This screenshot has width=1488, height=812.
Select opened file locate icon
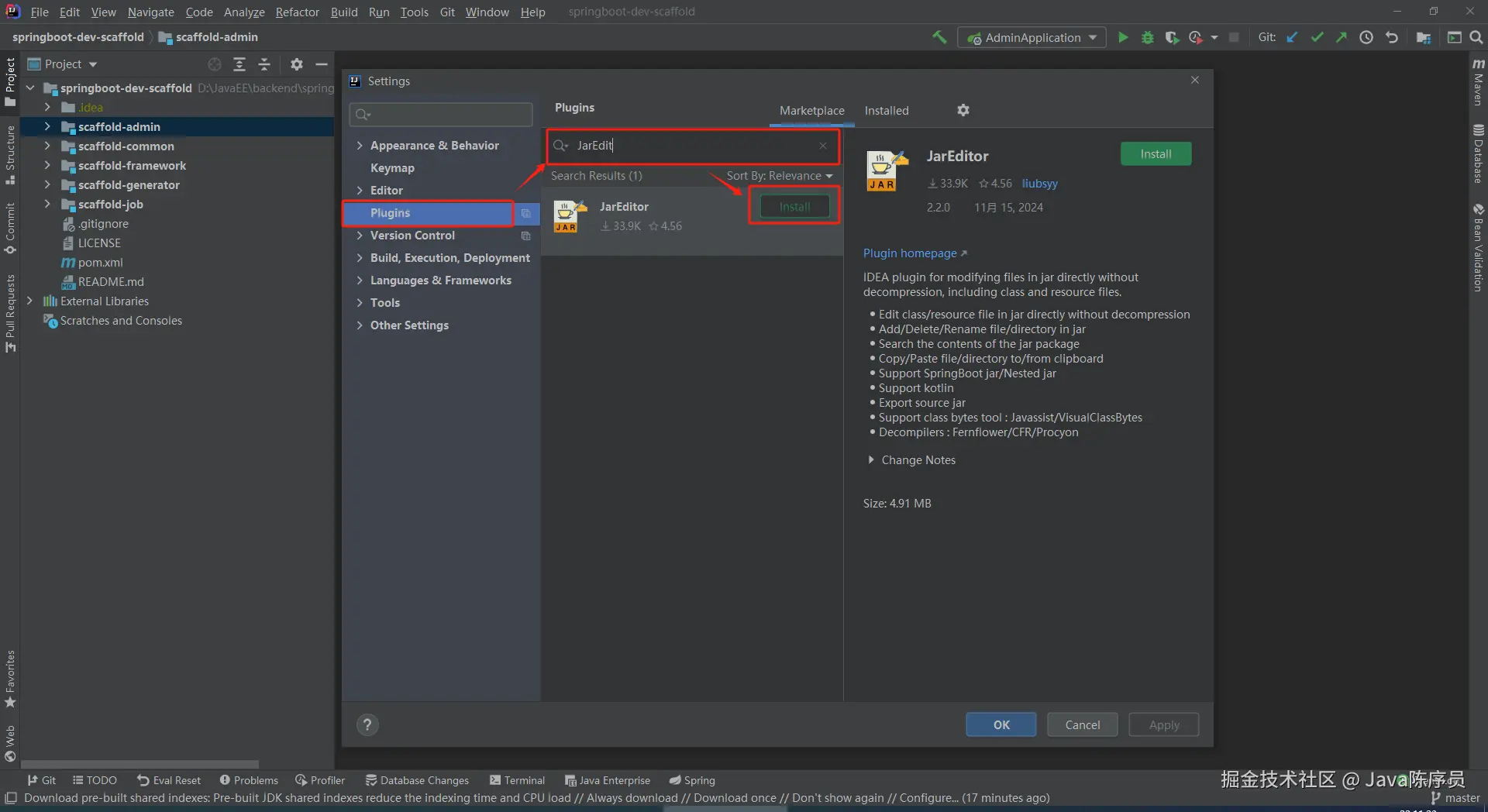point(215,64)
